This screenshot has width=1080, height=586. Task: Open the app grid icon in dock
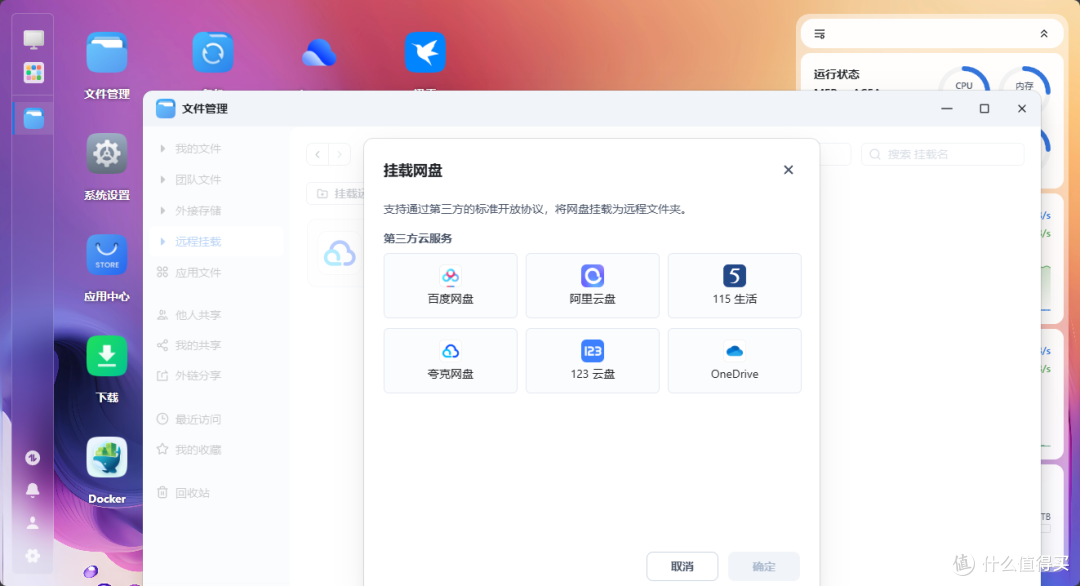tap(33, 72)
